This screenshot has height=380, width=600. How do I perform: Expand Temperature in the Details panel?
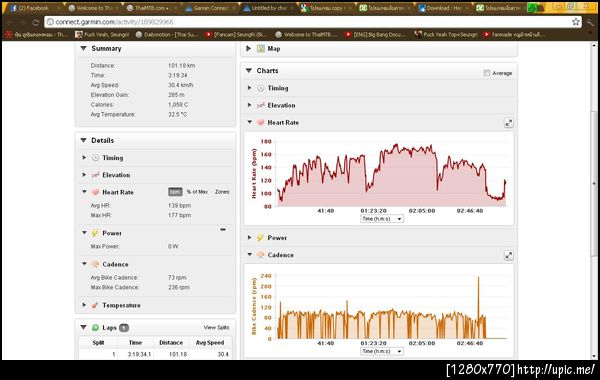[x=84, y=305]
